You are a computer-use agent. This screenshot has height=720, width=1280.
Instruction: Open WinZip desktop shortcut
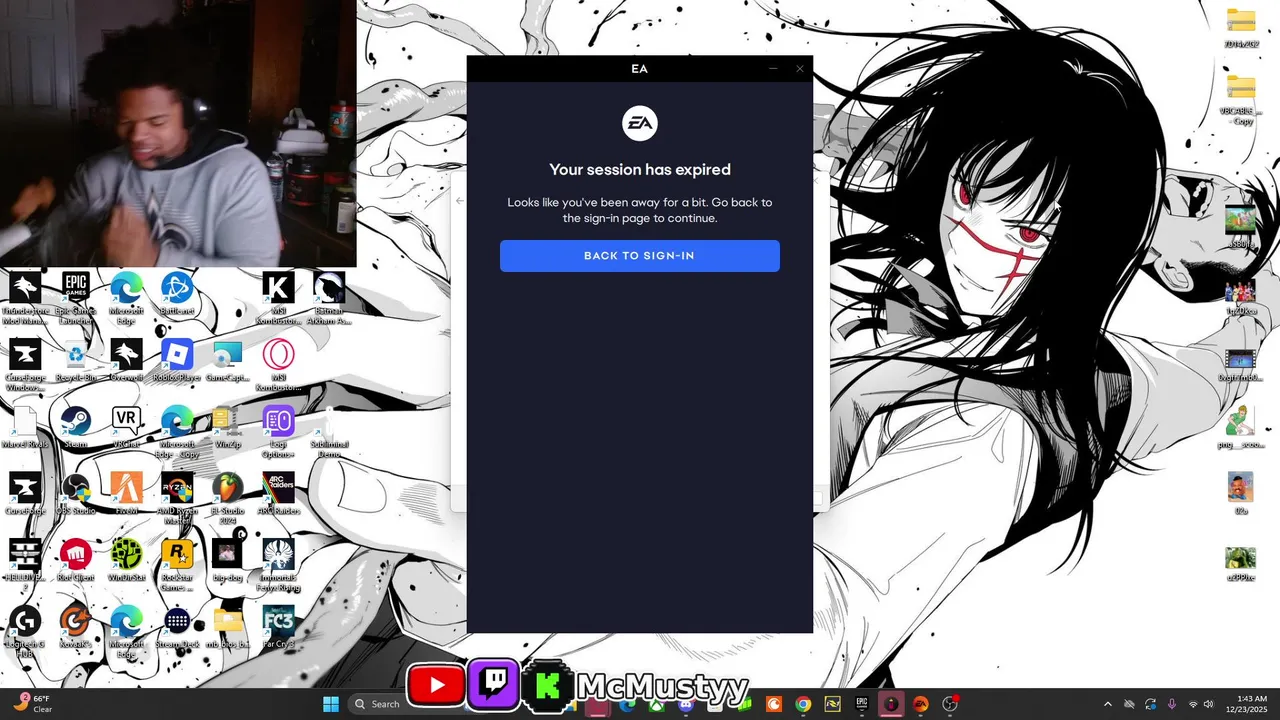(227, 428)
